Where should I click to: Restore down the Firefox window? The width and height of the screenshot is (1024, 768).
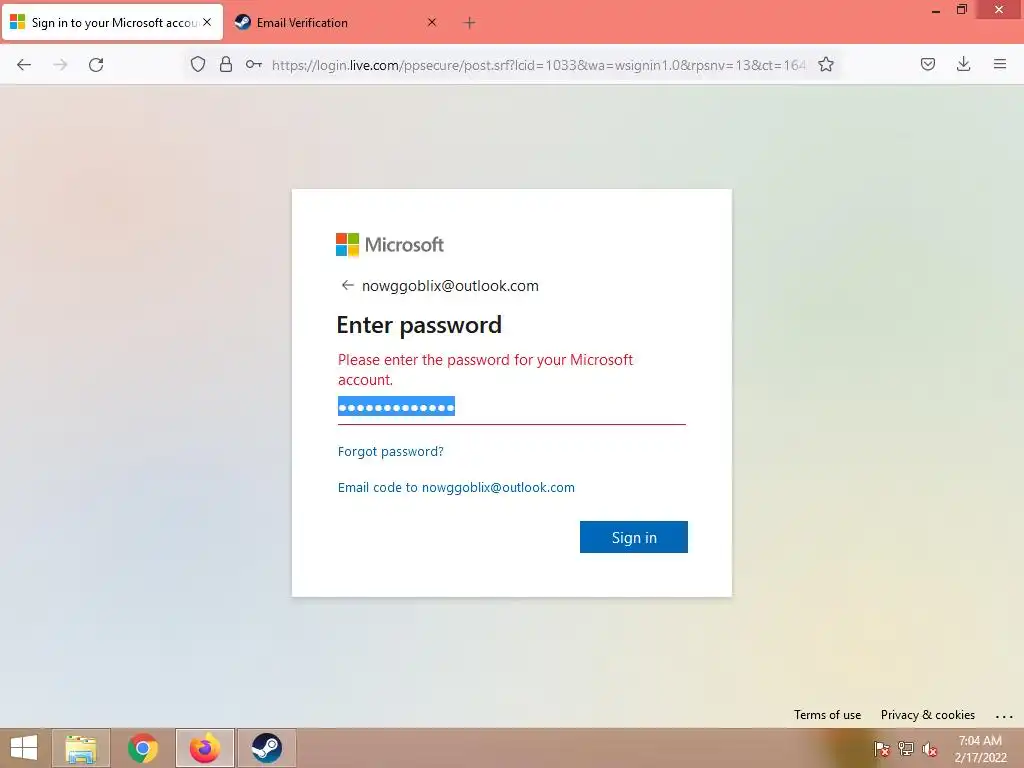961,10
